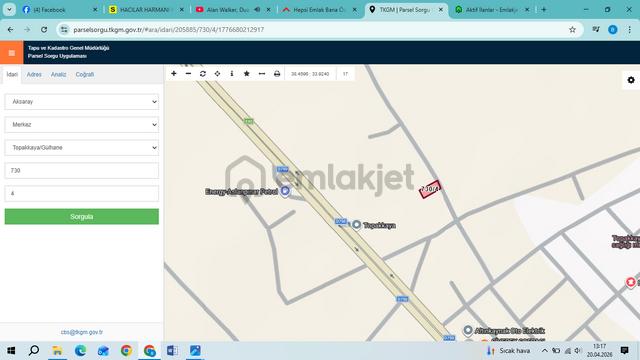The image size is (640, 360).
Task: Refresh the map view
Action: (x=203, y=73)
